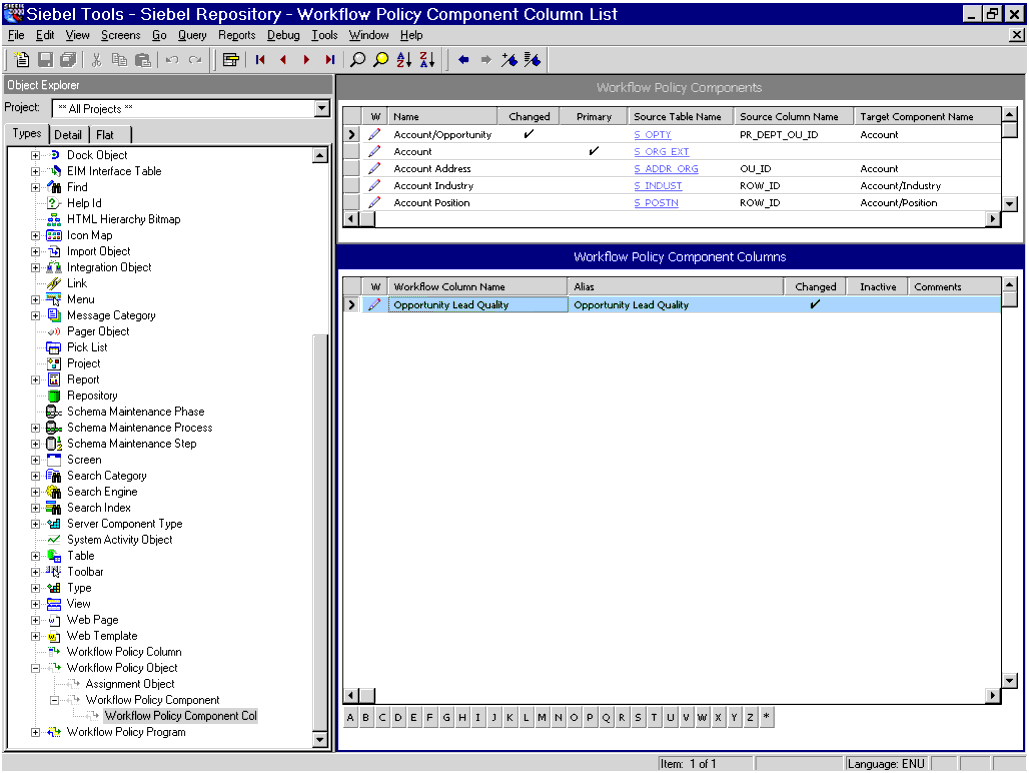Viewport: 1029px width, 773px height.
Task: Collapse the Workflow Policy Object node
Action: point(35,668)
